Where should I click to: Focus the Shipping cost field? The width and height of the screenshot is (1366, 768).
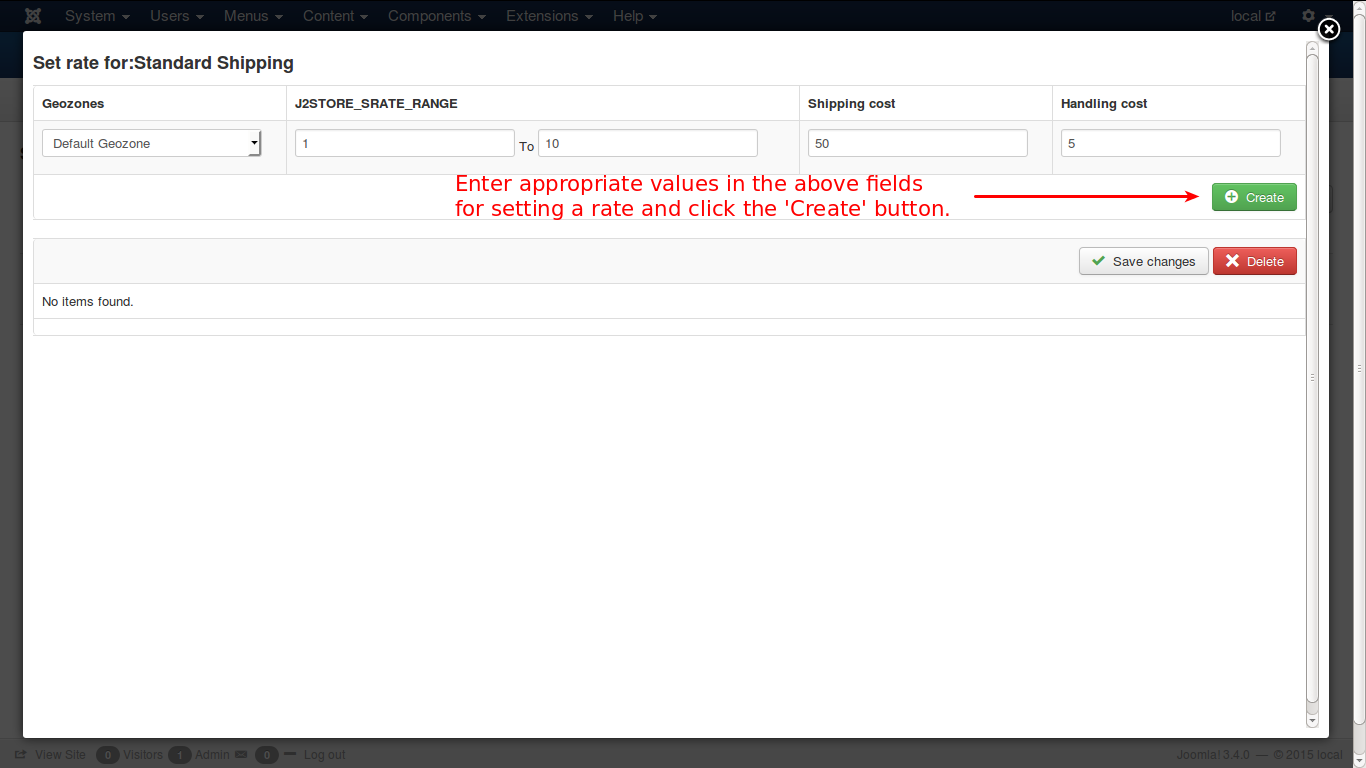tap(917, 143)
